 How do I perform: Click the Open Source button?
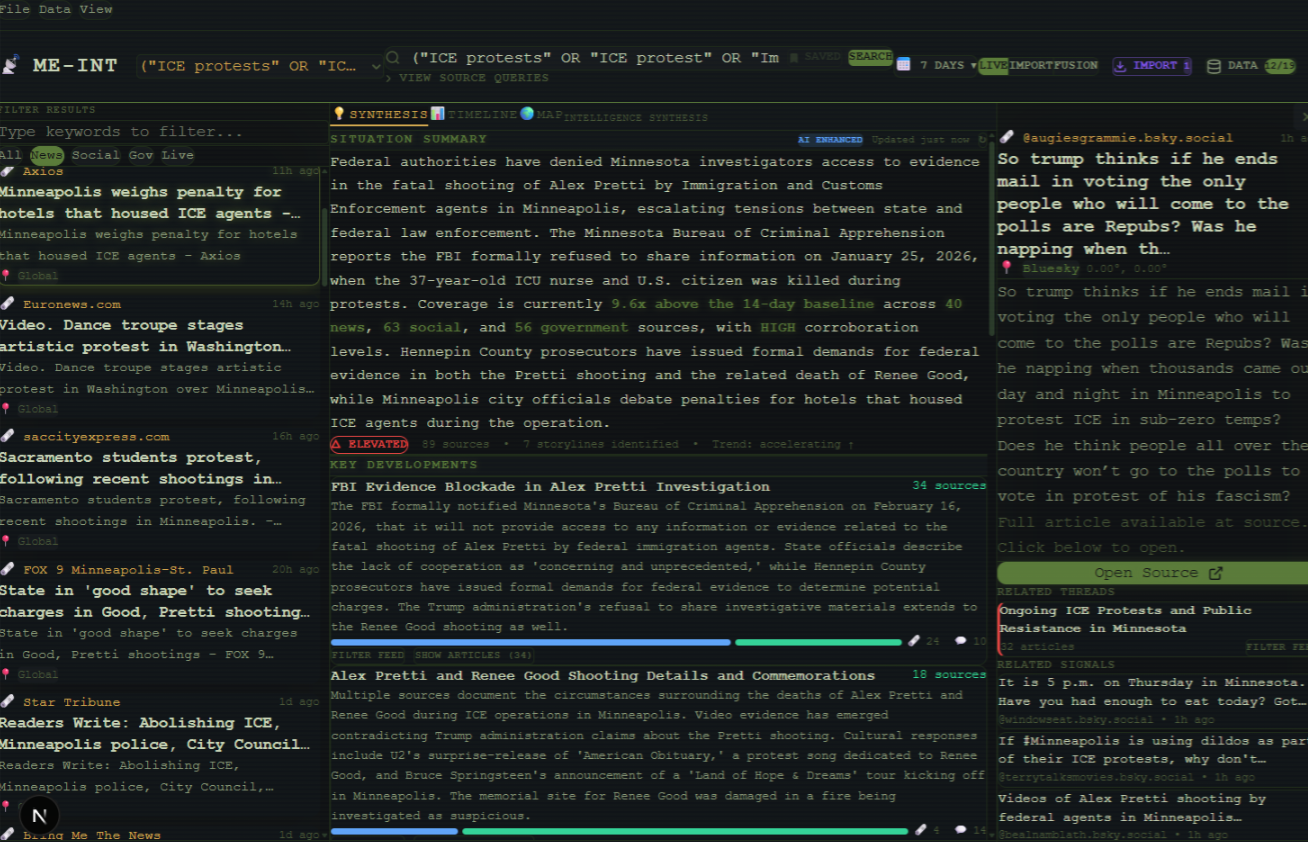(1159, 572)
